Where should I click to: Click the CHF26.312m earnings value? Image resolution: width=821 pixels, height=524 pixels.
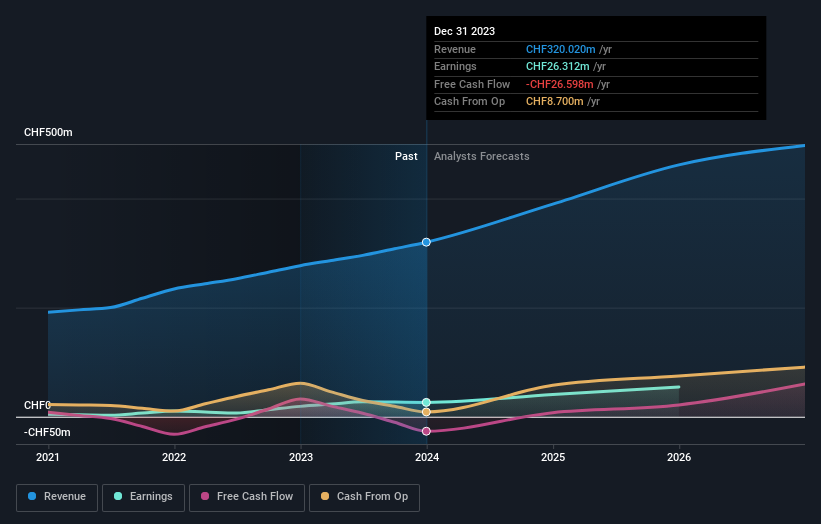558,66
